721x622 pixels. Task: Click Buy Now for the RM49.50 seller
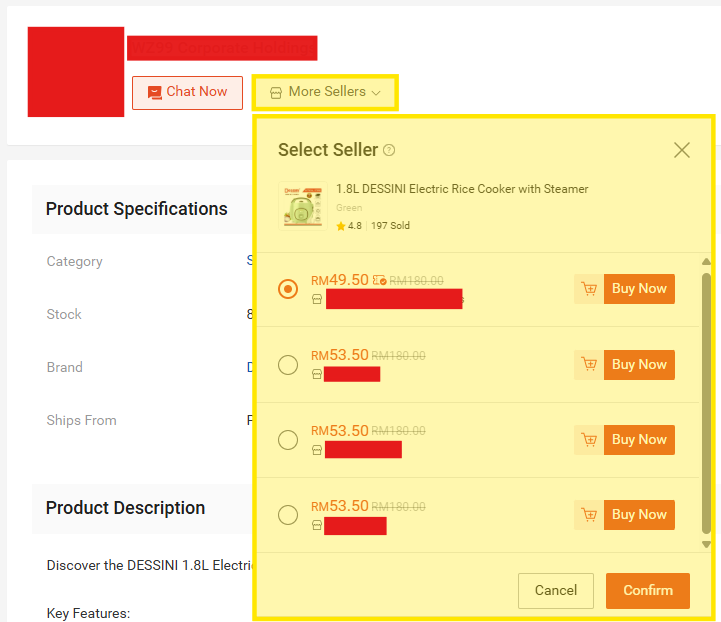coord(639,289)
